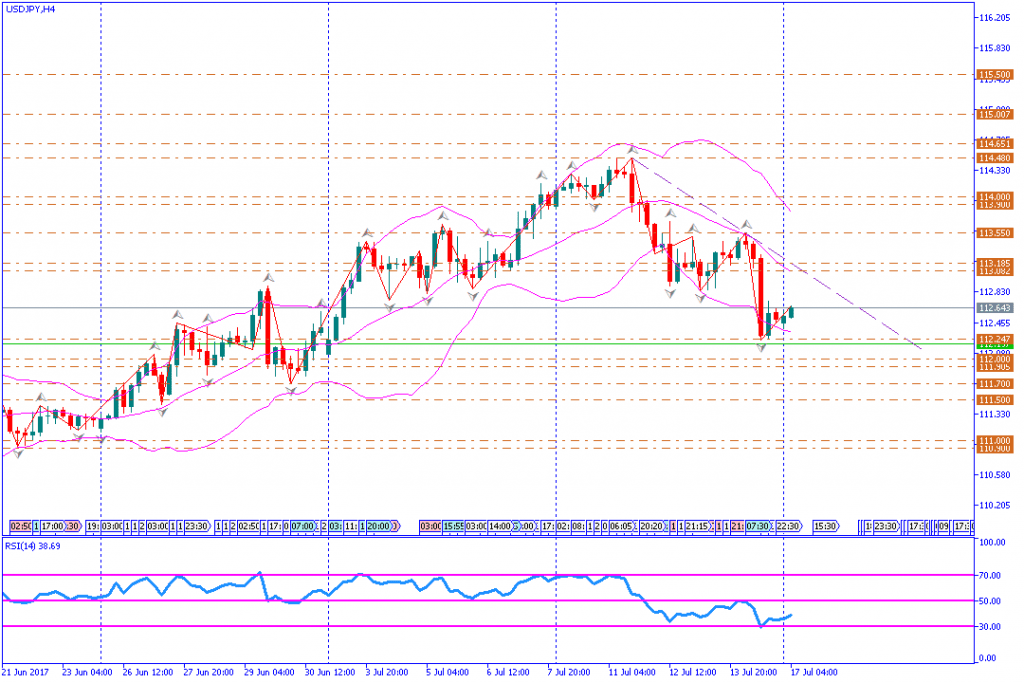1024x683 pixels.
Task: Click the 110.580 value on price axis
Action: point(995,475)
